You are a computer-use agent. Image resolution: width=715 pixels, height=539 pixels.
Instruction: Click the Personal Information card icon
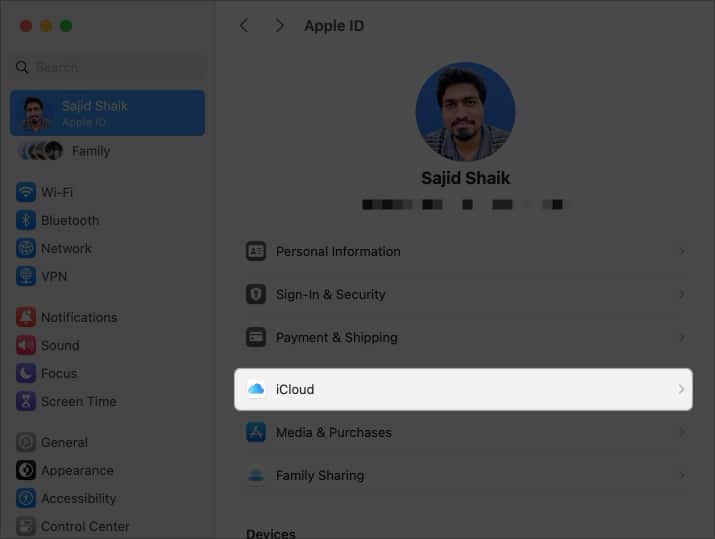256,251
